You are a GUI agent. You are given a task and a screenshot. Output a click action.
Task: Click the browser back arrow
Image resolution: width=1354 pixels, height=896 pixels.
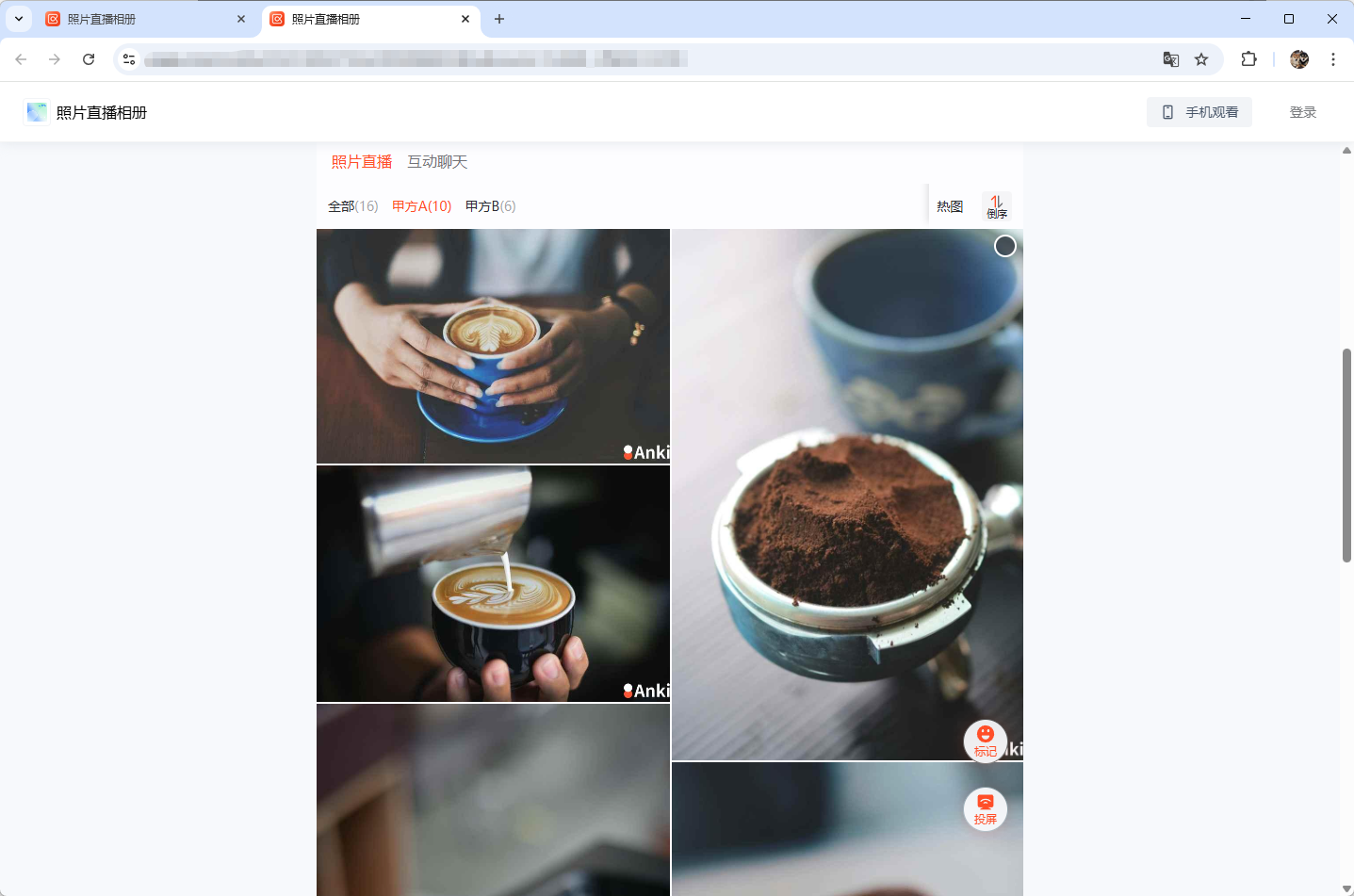click(x=21, y=59)
